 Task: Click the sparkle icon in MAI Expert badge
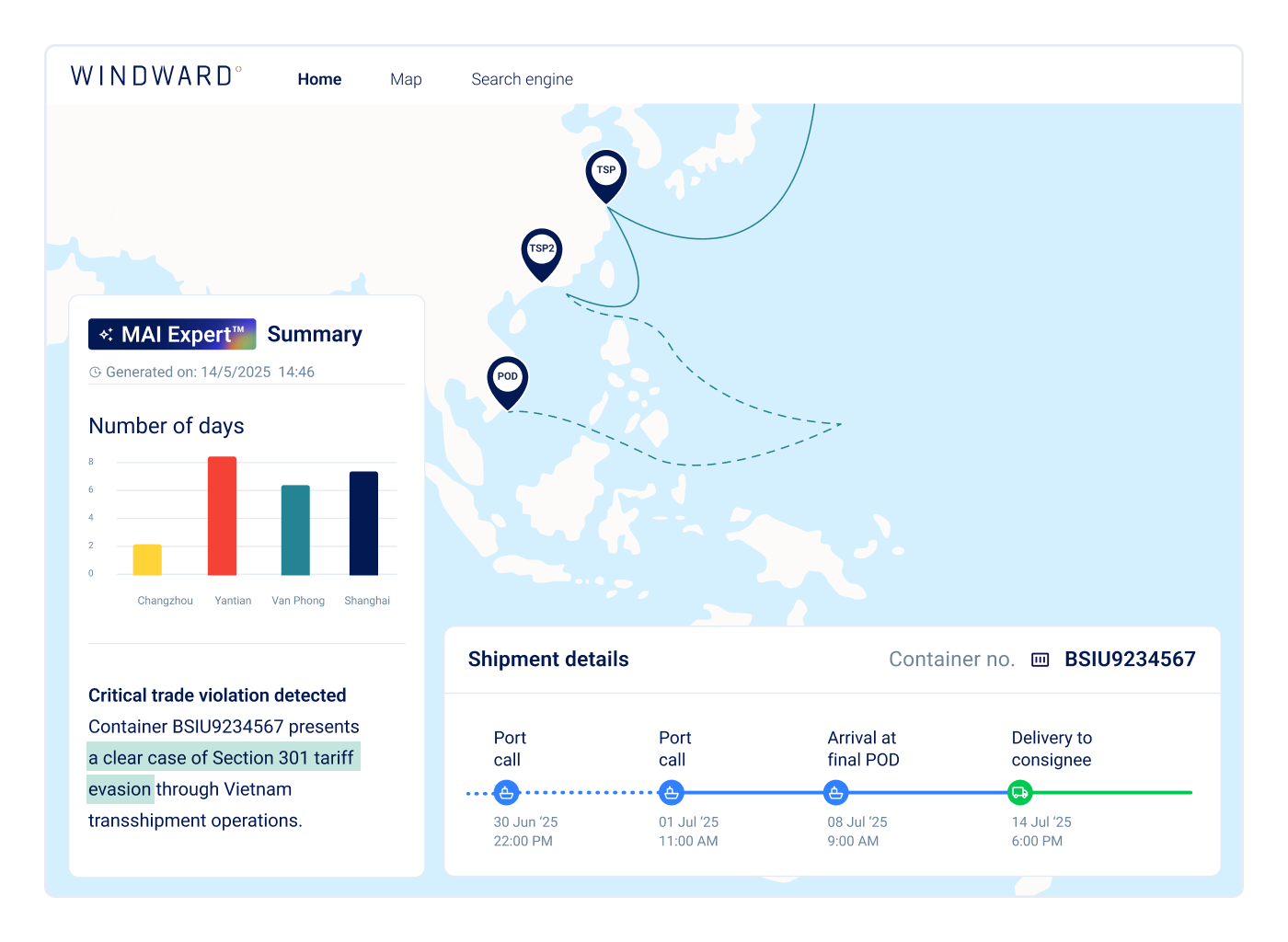[107, 335]
